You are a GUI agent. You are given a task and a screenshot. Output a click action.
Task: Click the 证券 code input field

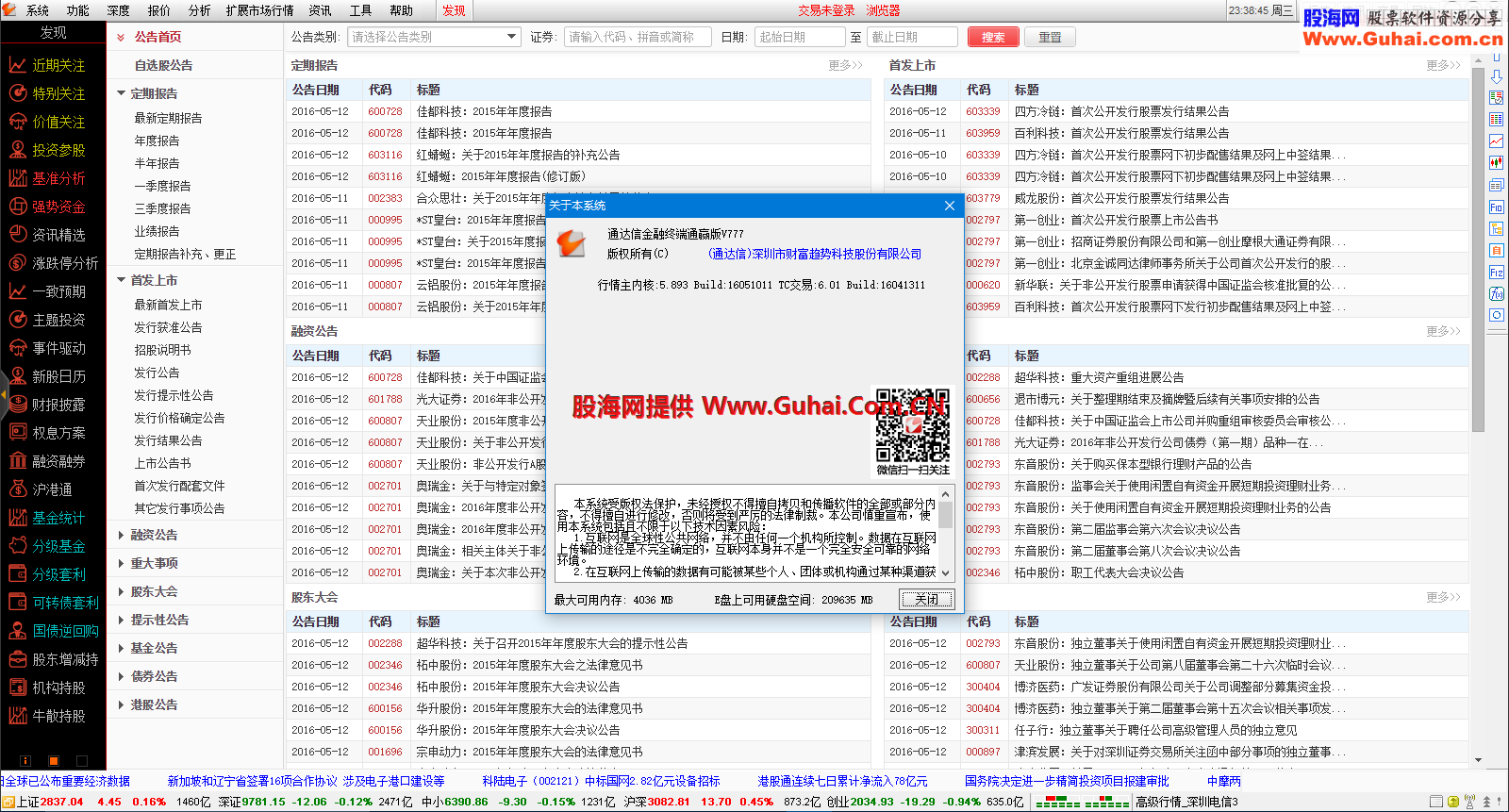[x=638, y=37]
